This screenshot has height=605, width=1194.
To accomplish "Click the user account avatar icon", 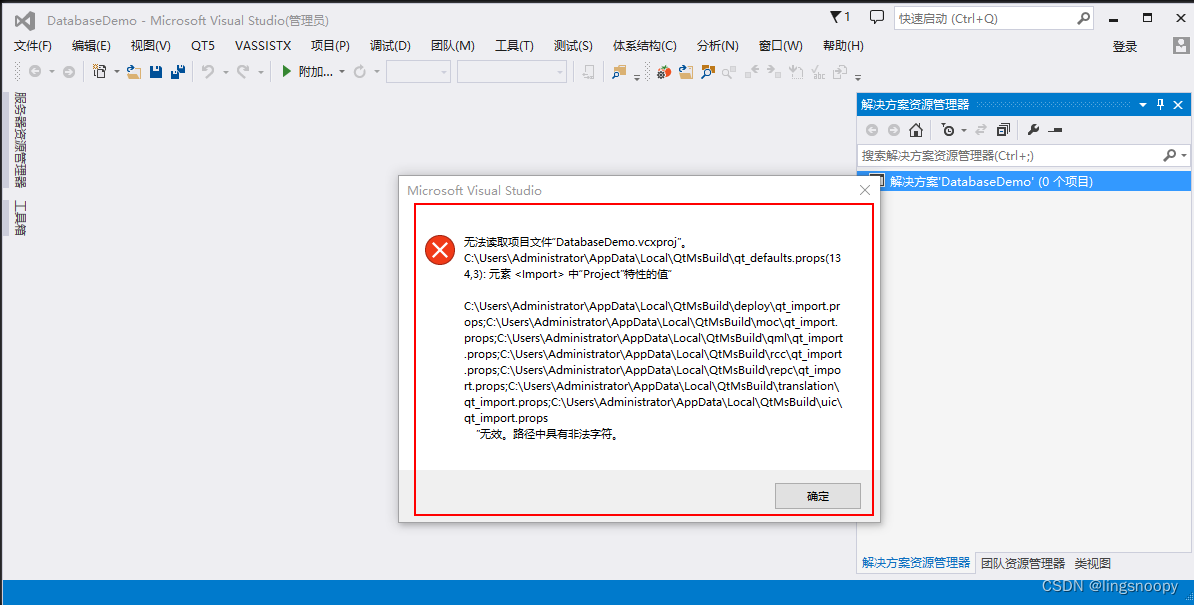I will 1181,46.
